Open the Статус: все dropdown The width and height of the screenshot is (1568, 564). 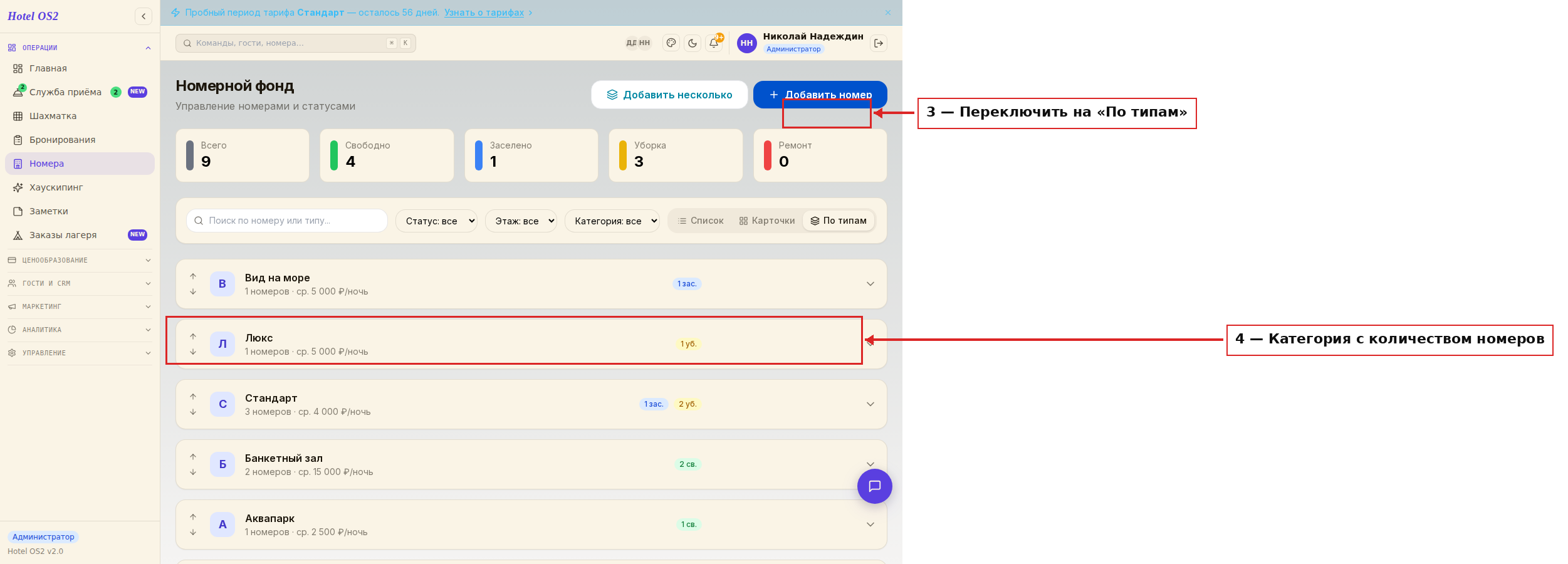[x=436, y=221]
